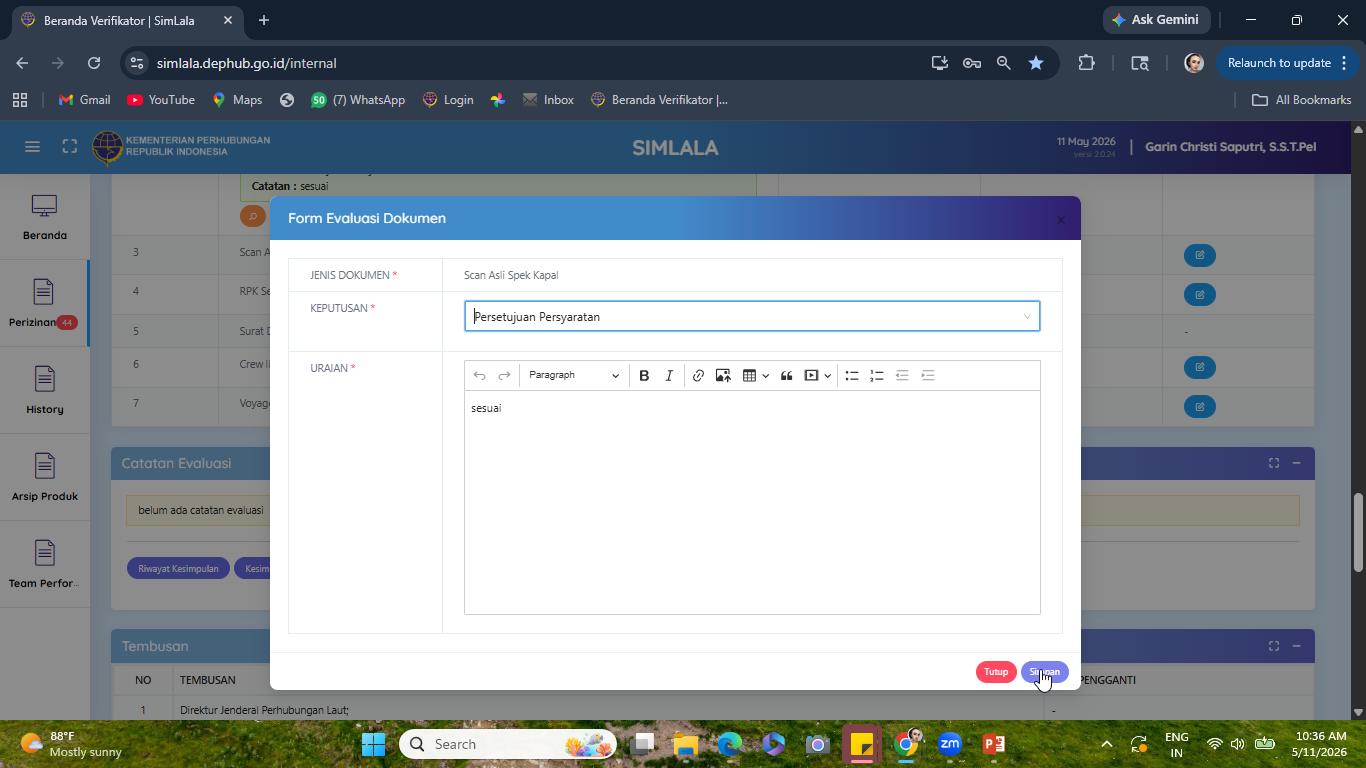
Task: Open Team Performance in the sidebar
Action: [44, 565]
